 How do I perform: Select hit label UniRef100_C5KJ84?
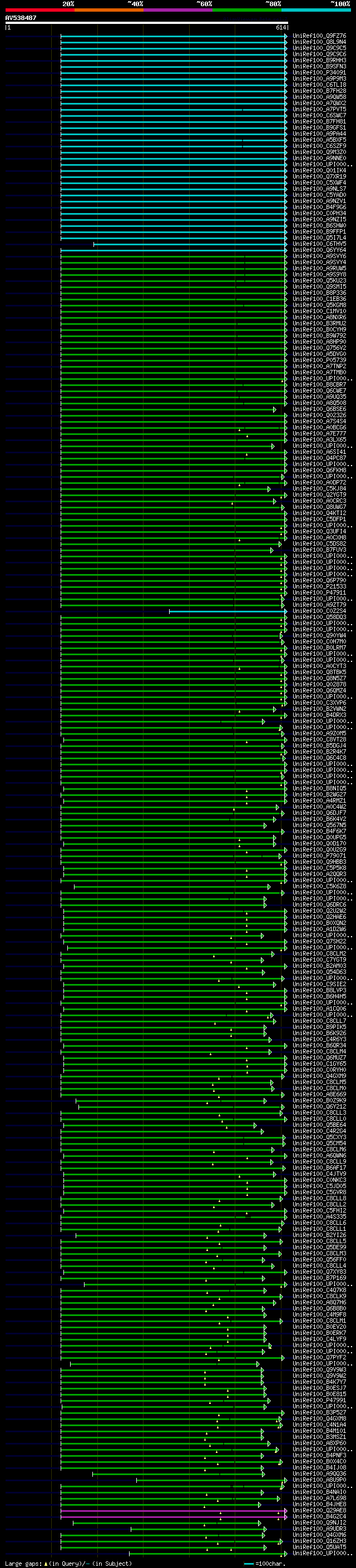319,489
